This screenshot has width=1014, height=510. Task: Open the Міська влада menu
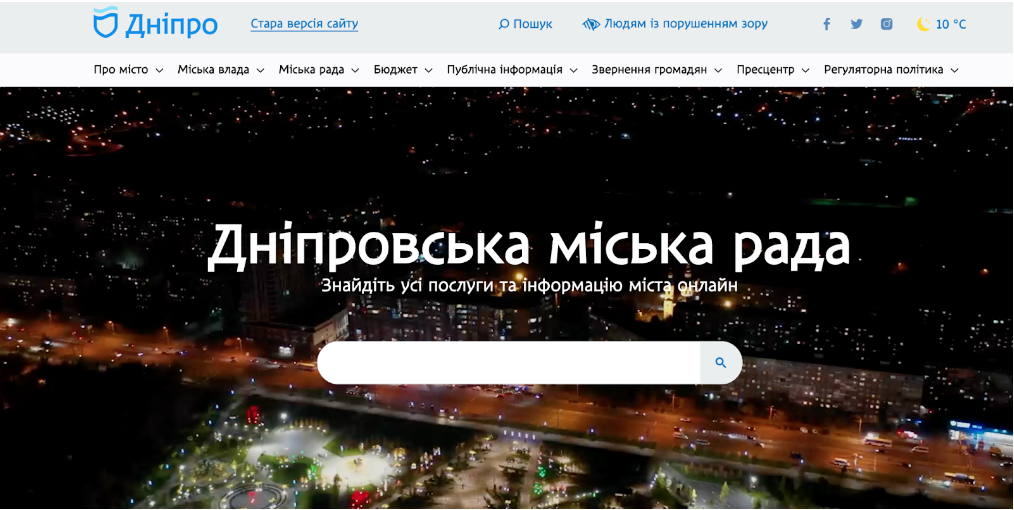(x=213, y=70)
